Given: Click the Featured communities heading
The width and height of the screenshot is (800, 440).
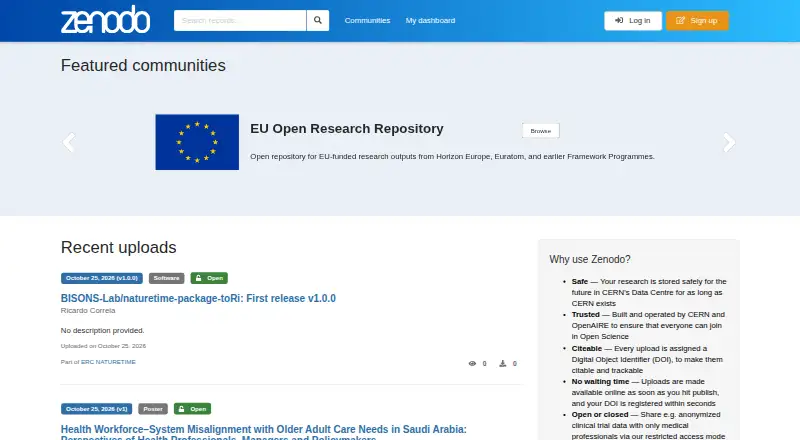Looking at the screenshot, I should coord(143,65).
